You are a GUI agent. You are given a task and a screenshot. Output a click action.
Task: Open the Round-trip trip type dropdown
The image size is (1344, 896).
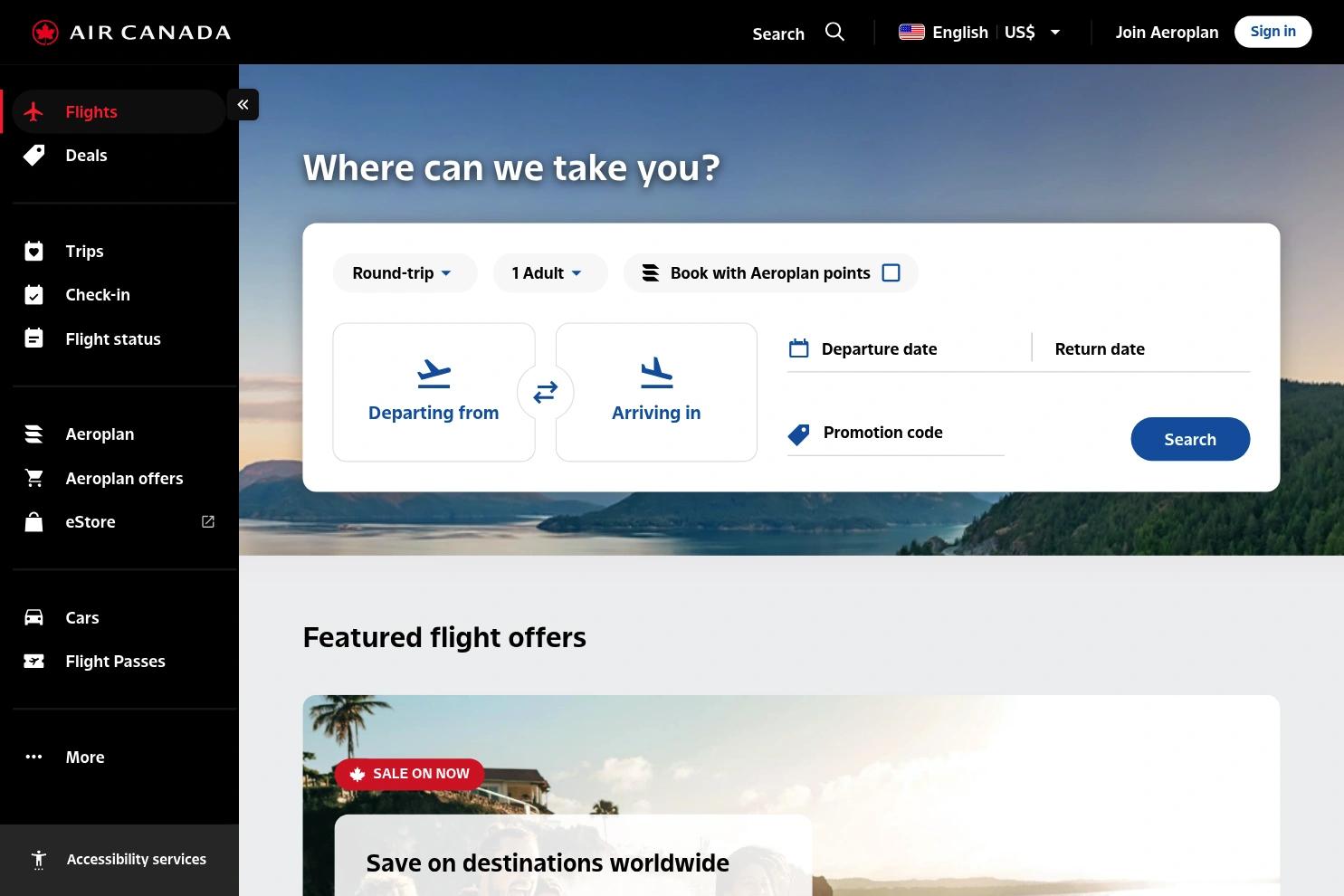click(405, 273)
